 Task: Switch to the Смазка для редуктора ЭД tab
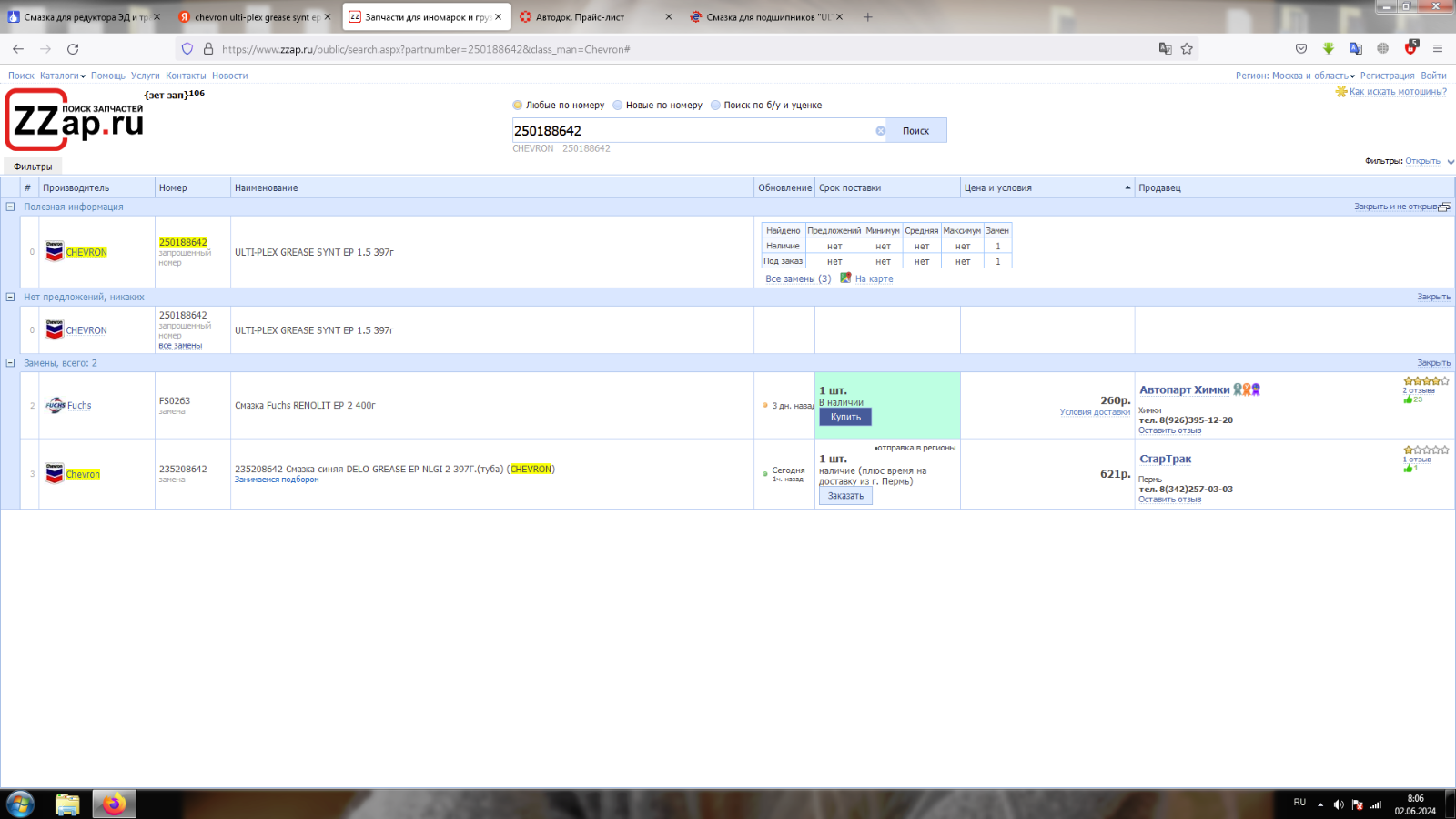(85, 17)
